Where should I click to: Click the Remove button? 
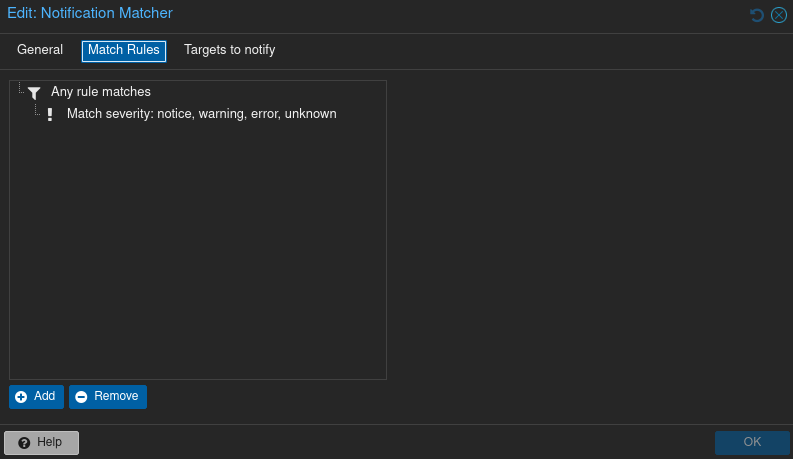point(108,397)
